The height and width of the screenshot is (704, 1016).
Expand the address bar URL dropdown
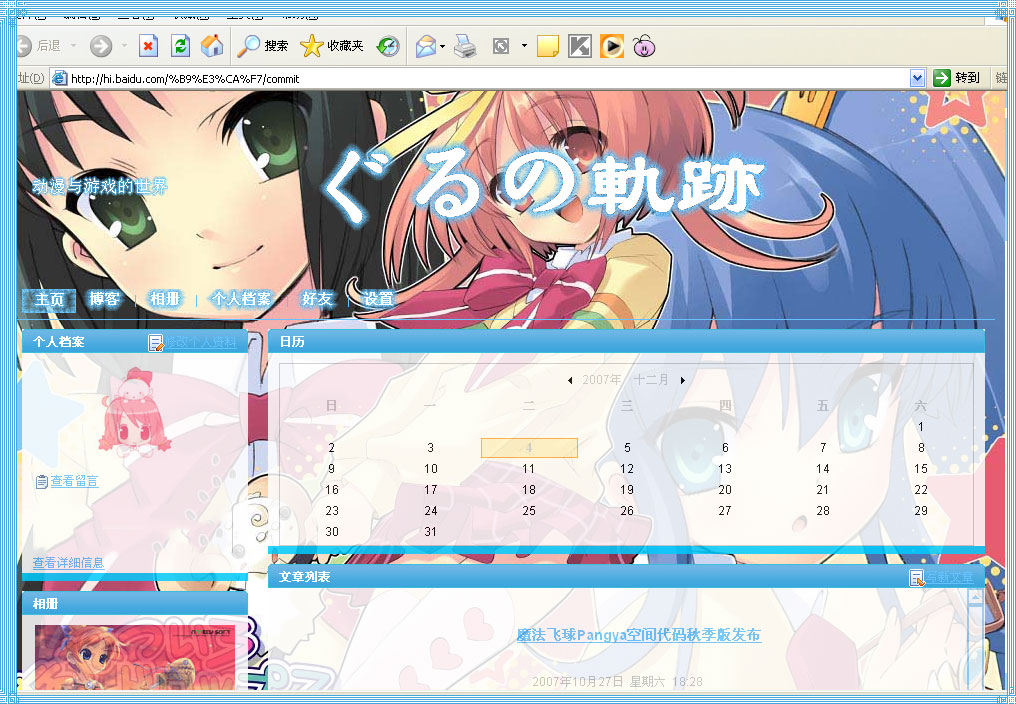[918, 78]
